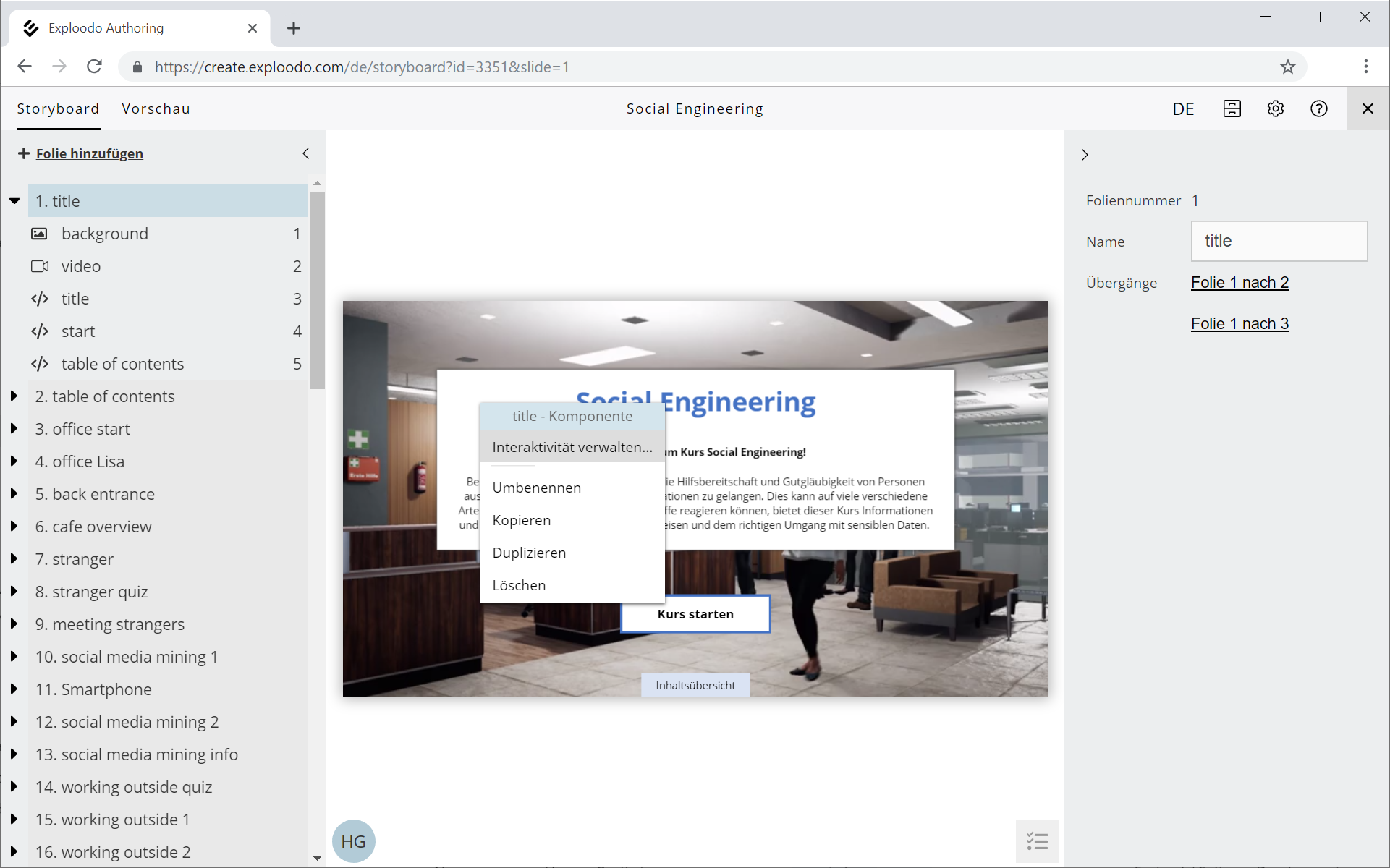Collapse the 1. title slide tree
Image resolution: width=1390 pixels, height=868 pixels.
pyautogui.click(x=14, y=201)
